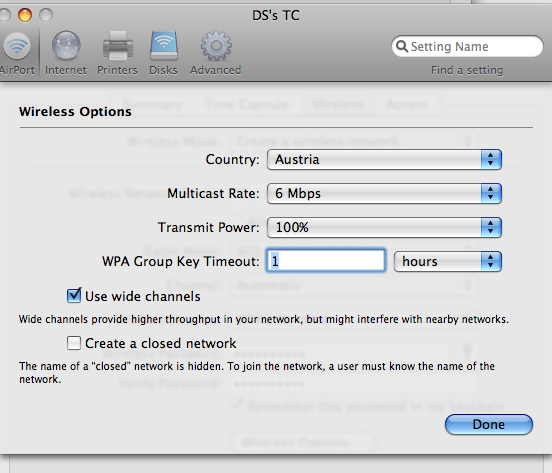
Task: Open the AirPort toolbar section
Action: 17,53
